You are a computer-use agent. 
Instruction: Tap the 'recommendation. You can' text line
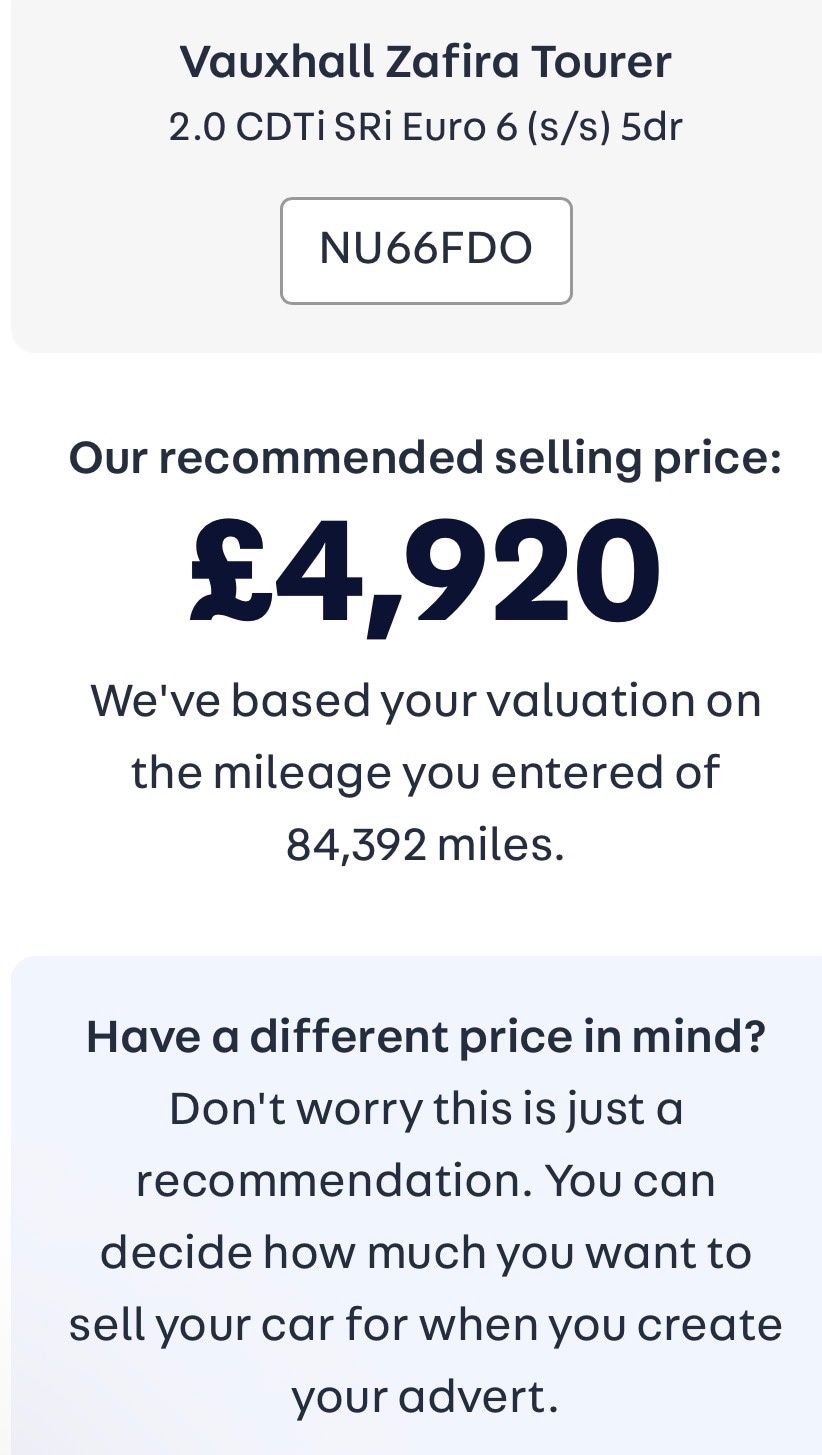coord(426,1180)
